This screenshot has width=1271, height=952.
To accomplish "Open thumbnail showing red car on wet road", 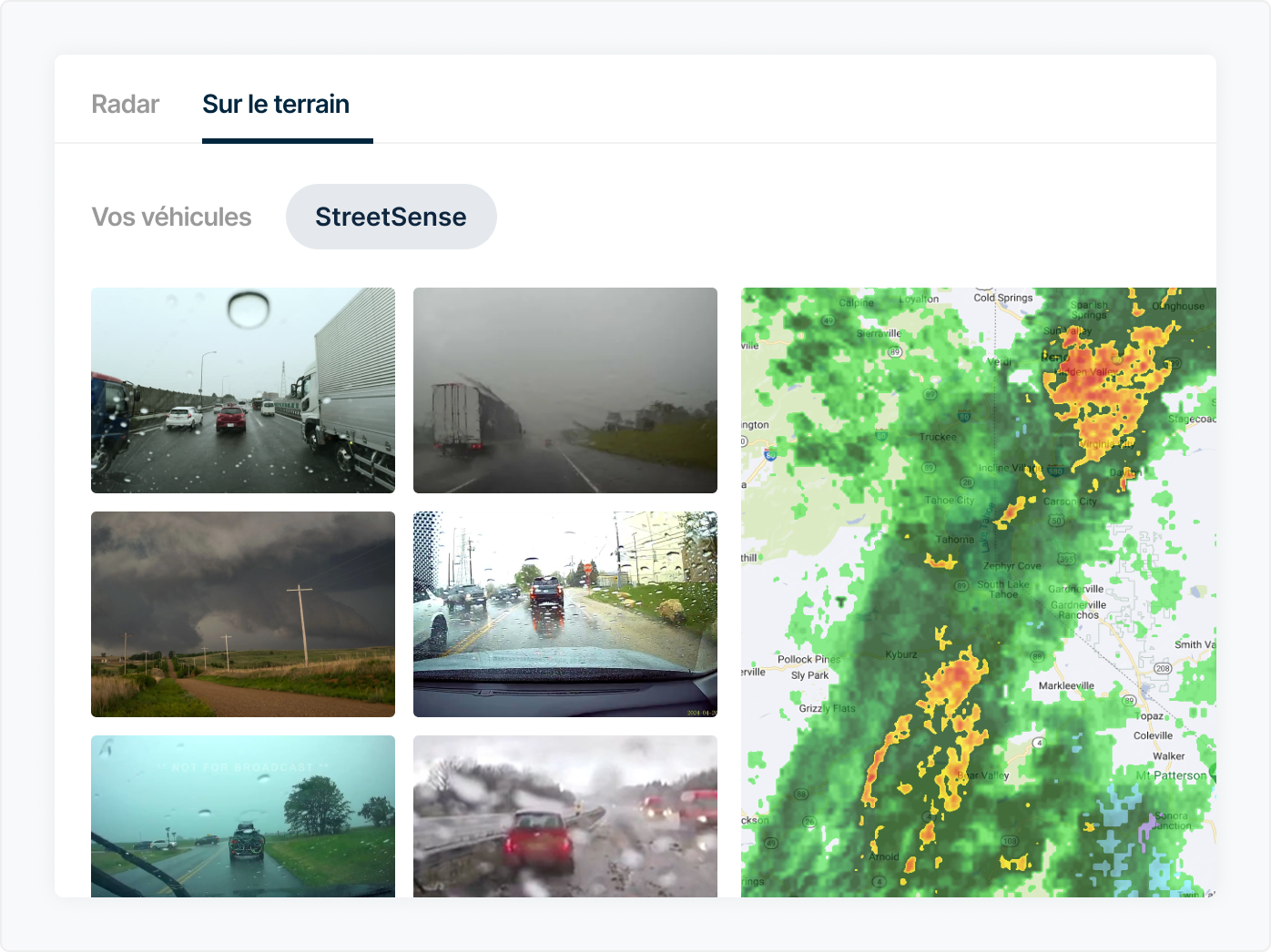I will tap(565, 816).
